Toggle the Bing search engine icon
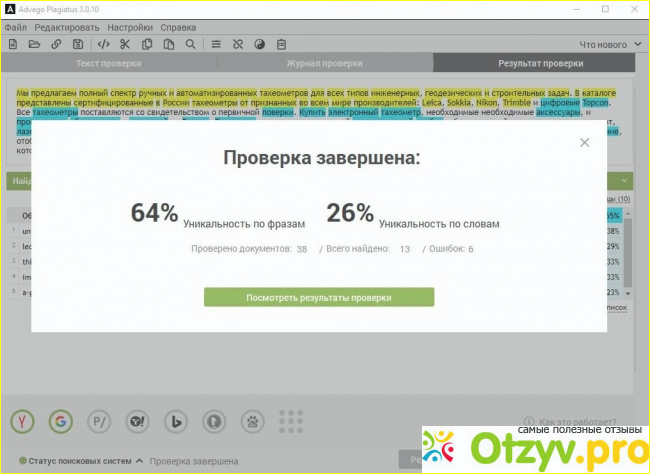 176,421
